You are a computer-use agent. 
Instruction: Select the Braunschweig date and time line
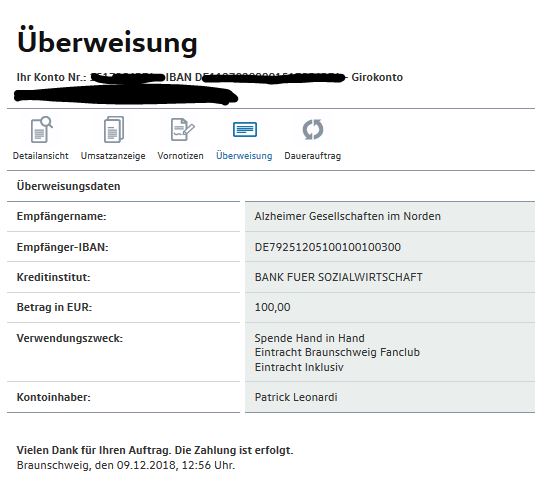click(126, 465)
